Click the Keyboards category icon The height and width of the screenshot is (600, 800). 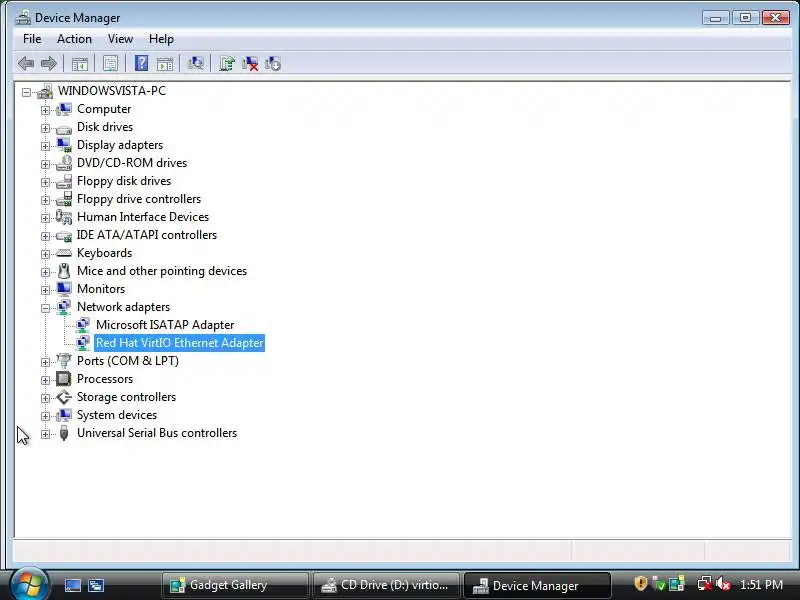click(64, 253)
